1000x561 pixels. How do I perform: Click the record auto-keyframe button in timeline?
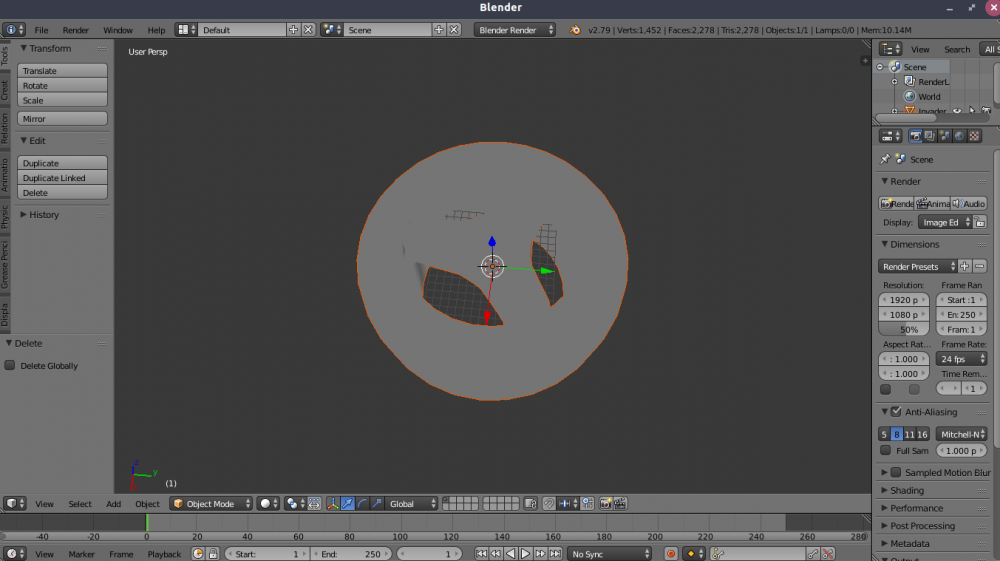671,553
